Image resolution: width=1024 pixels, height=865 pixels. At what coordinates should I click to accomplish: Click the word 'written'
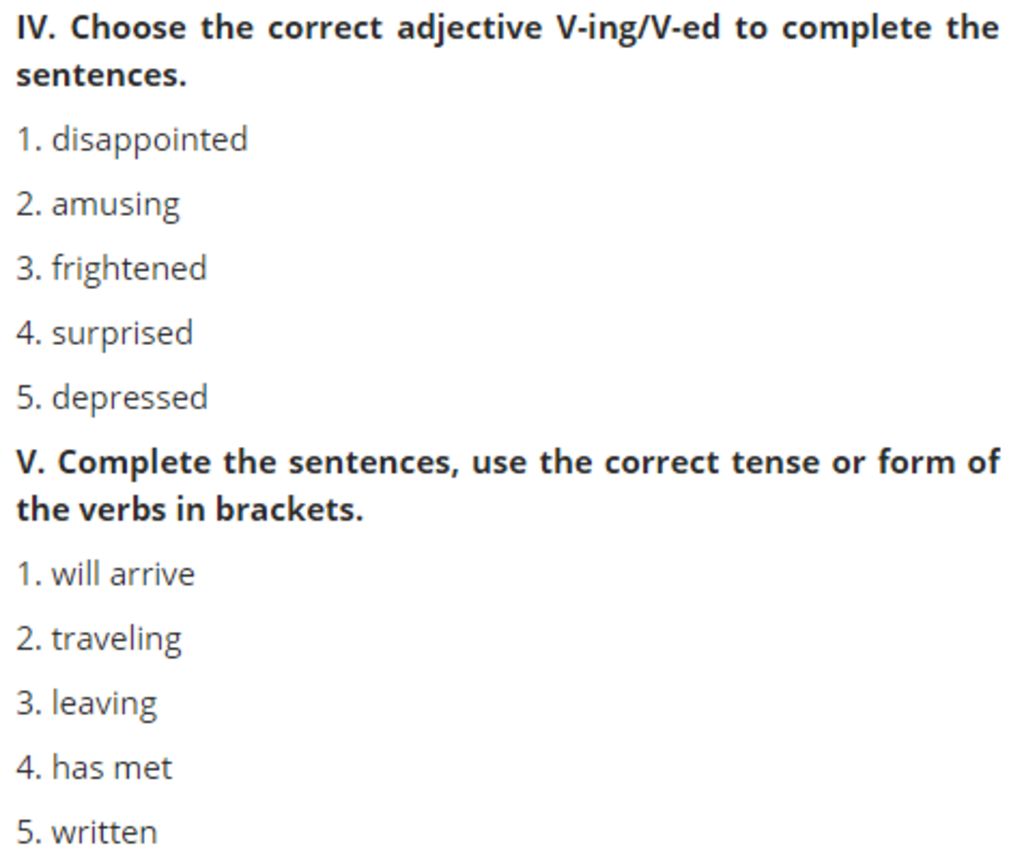click(x=104, y=832)
